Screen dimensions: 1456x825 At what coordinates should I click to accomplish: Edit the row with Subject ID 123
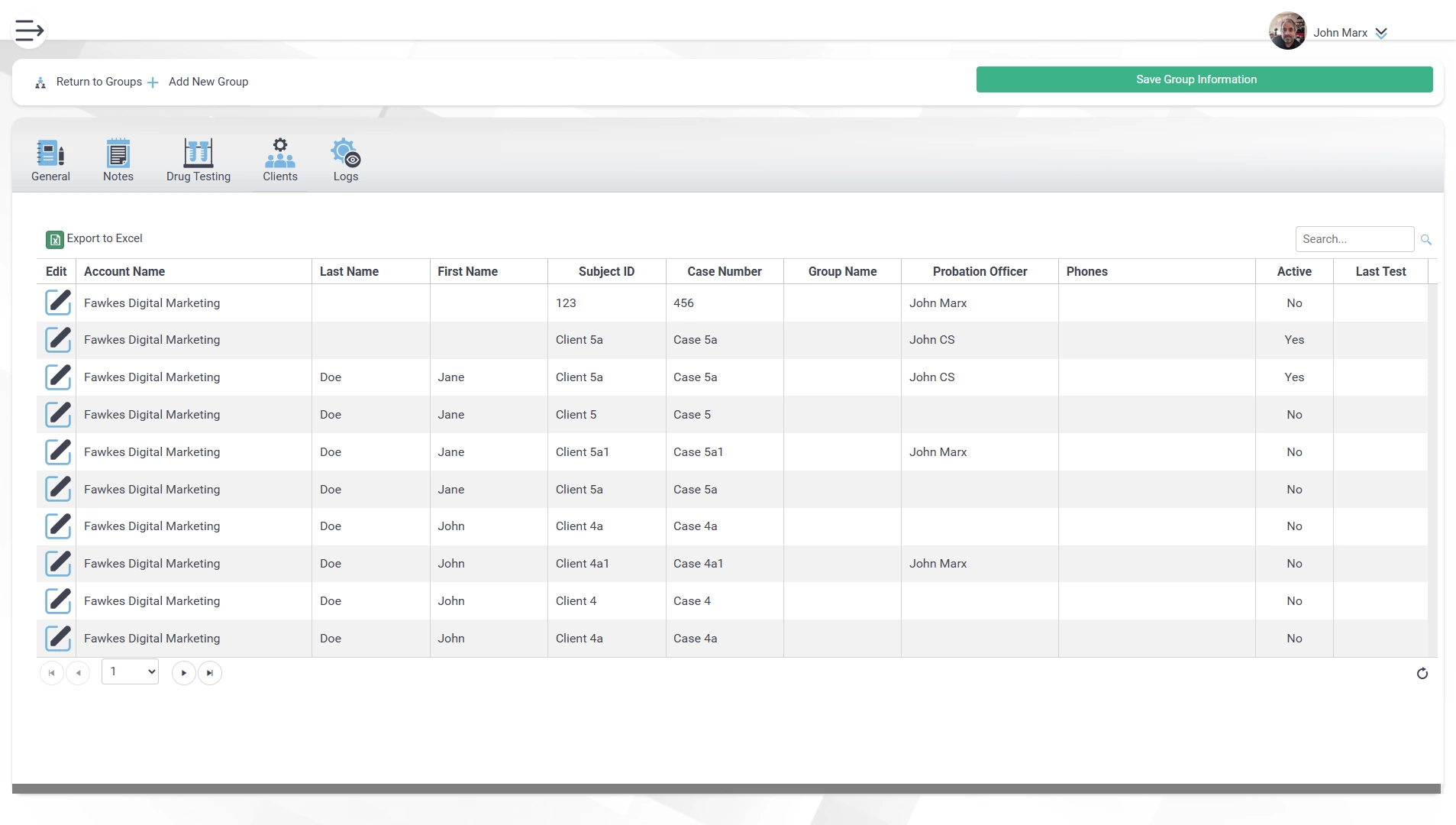pos(58,302)
